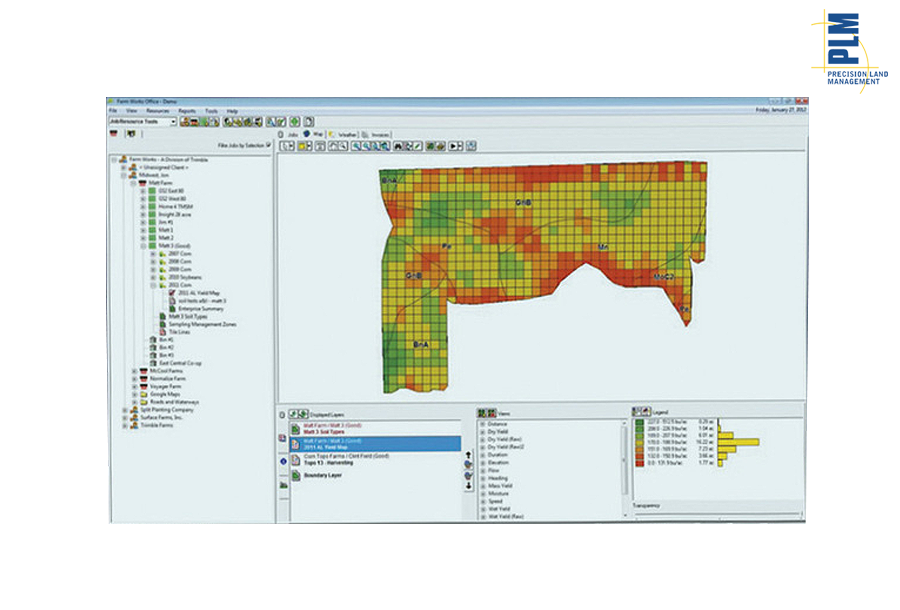
Task: Expand the Elevation view item
Action: point(483,463)
